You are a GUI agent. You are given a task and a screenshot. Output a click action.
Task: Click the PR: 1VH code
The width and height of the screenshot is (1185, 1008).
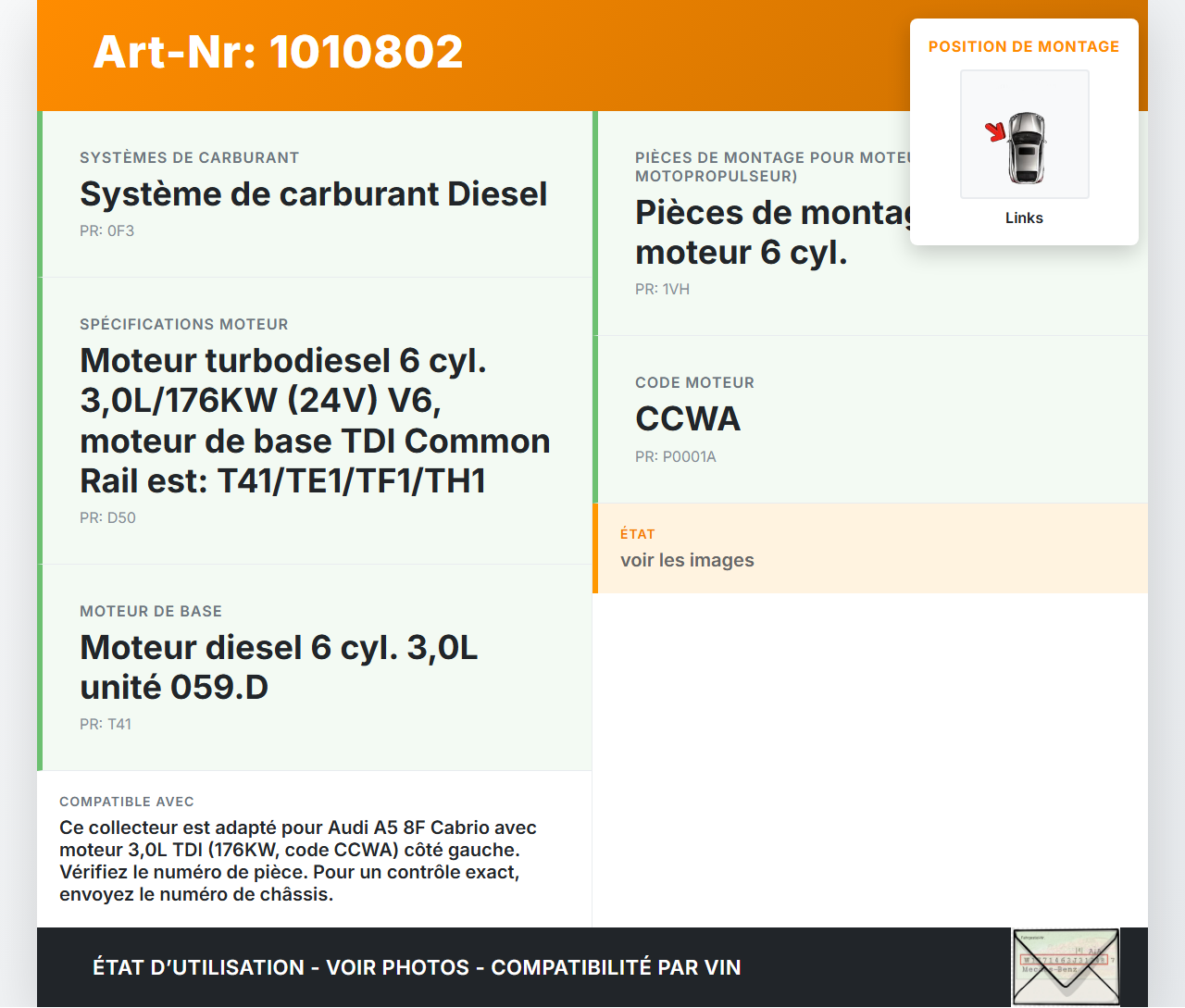tap(662, 290)
